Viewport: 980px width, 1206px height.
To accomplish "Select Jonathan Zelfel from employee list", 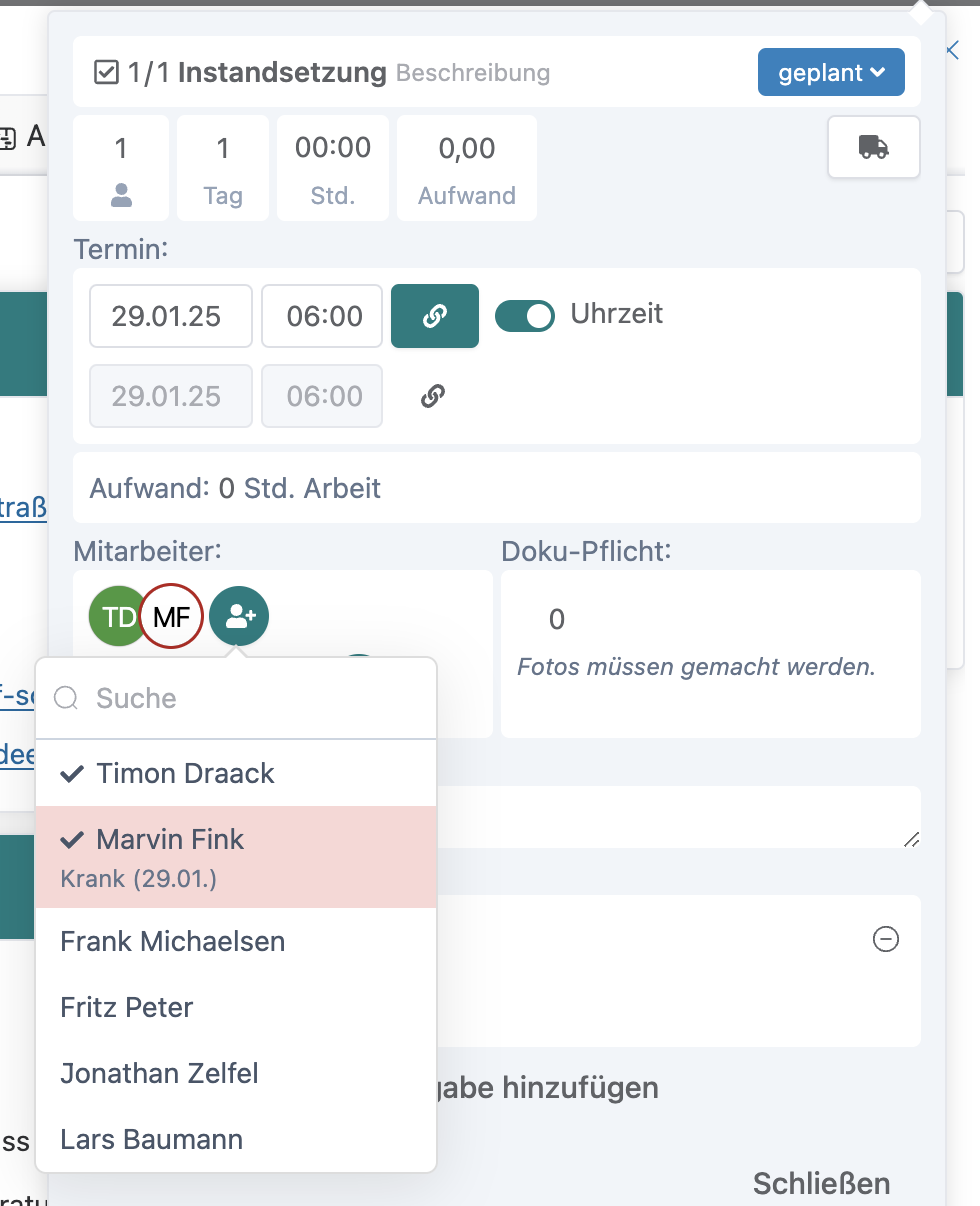I will pos(159,1073).
